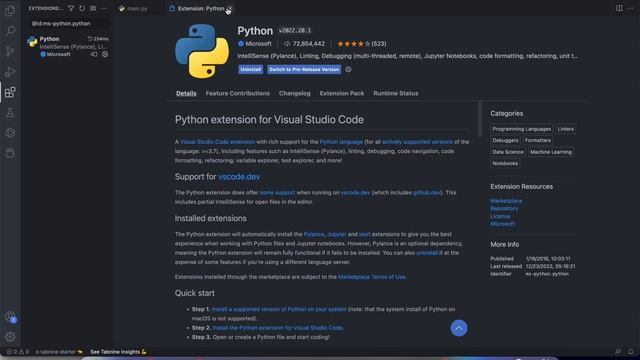640x360 pixels.
Task: Select the Linters category tag
Action: [566, 129]
